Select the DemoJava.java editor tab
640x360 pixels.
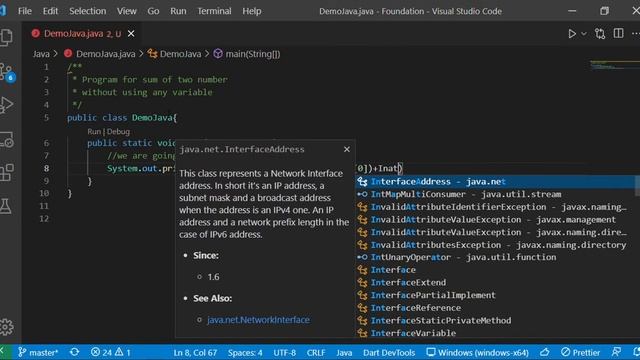(82, 33)
